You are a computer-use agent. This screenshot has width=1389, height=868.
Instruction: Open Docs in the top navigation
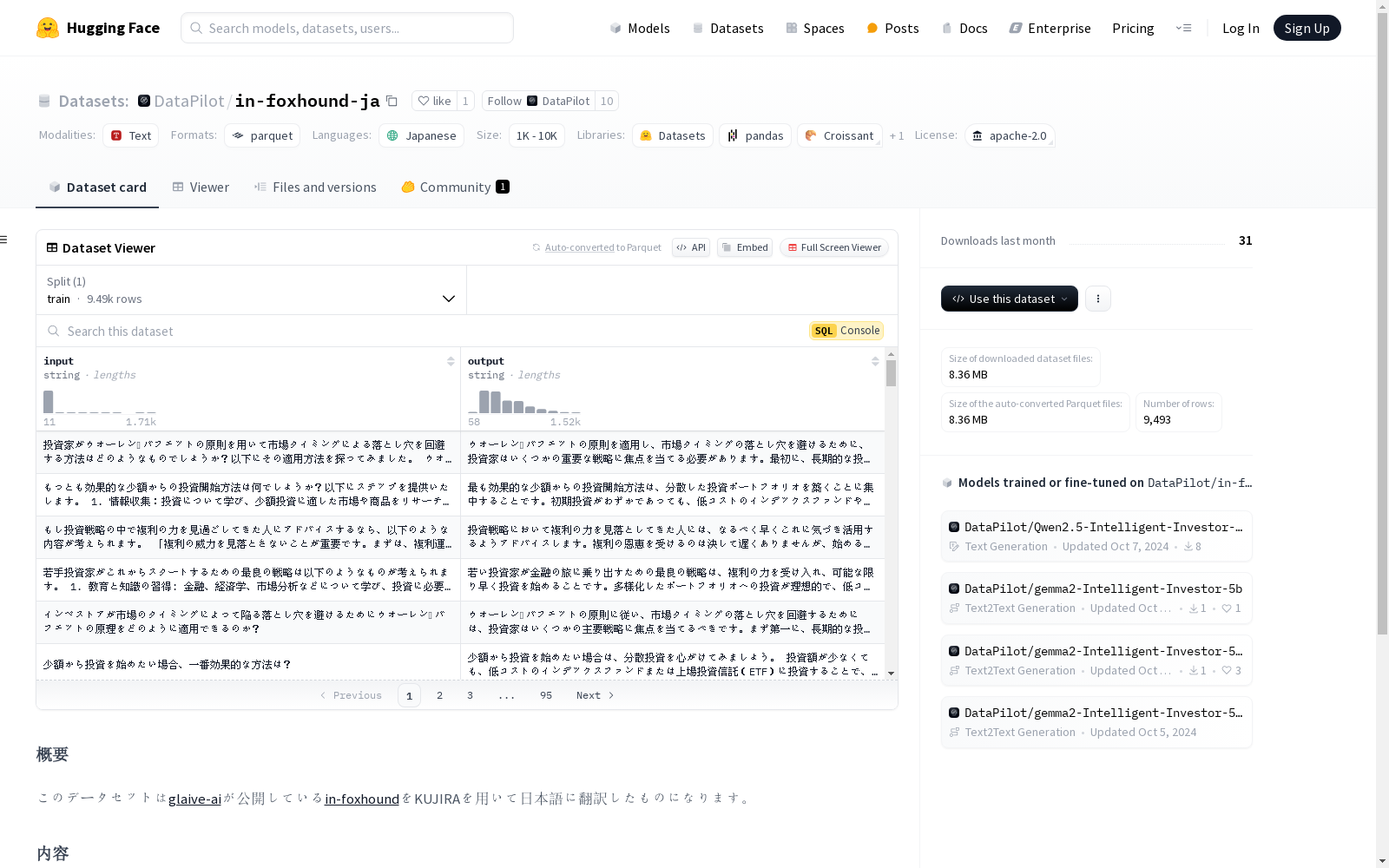[x=964, y=28]
